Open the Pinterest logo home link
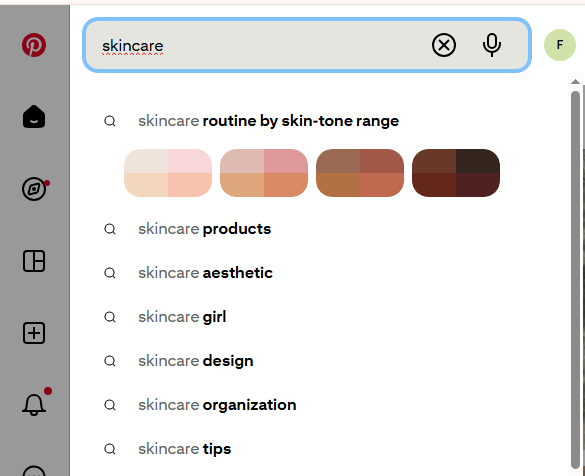 point(34,45)
